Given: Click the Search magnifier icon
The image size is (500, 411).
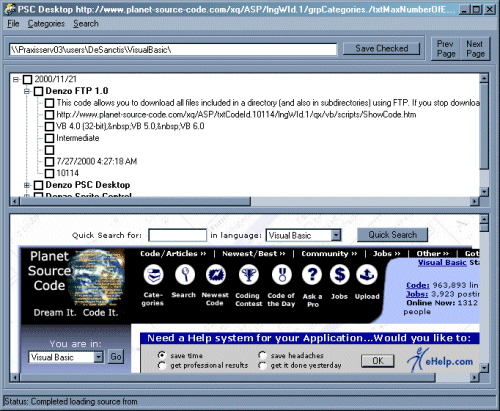Looking at the screenshot, I should coord(185,275).
